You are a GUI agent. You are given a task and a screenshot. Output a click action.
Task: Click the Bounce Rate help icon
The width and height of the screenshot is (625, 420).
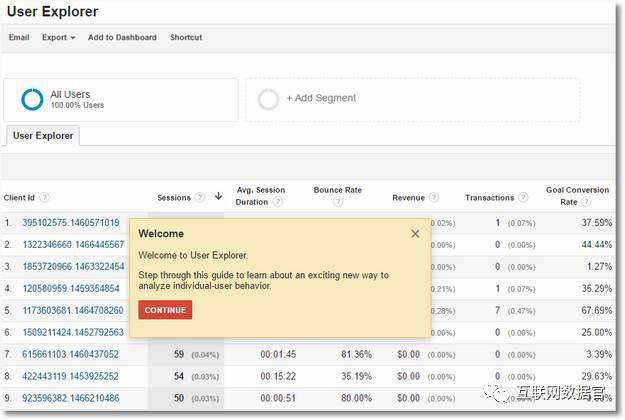(337, 203)
